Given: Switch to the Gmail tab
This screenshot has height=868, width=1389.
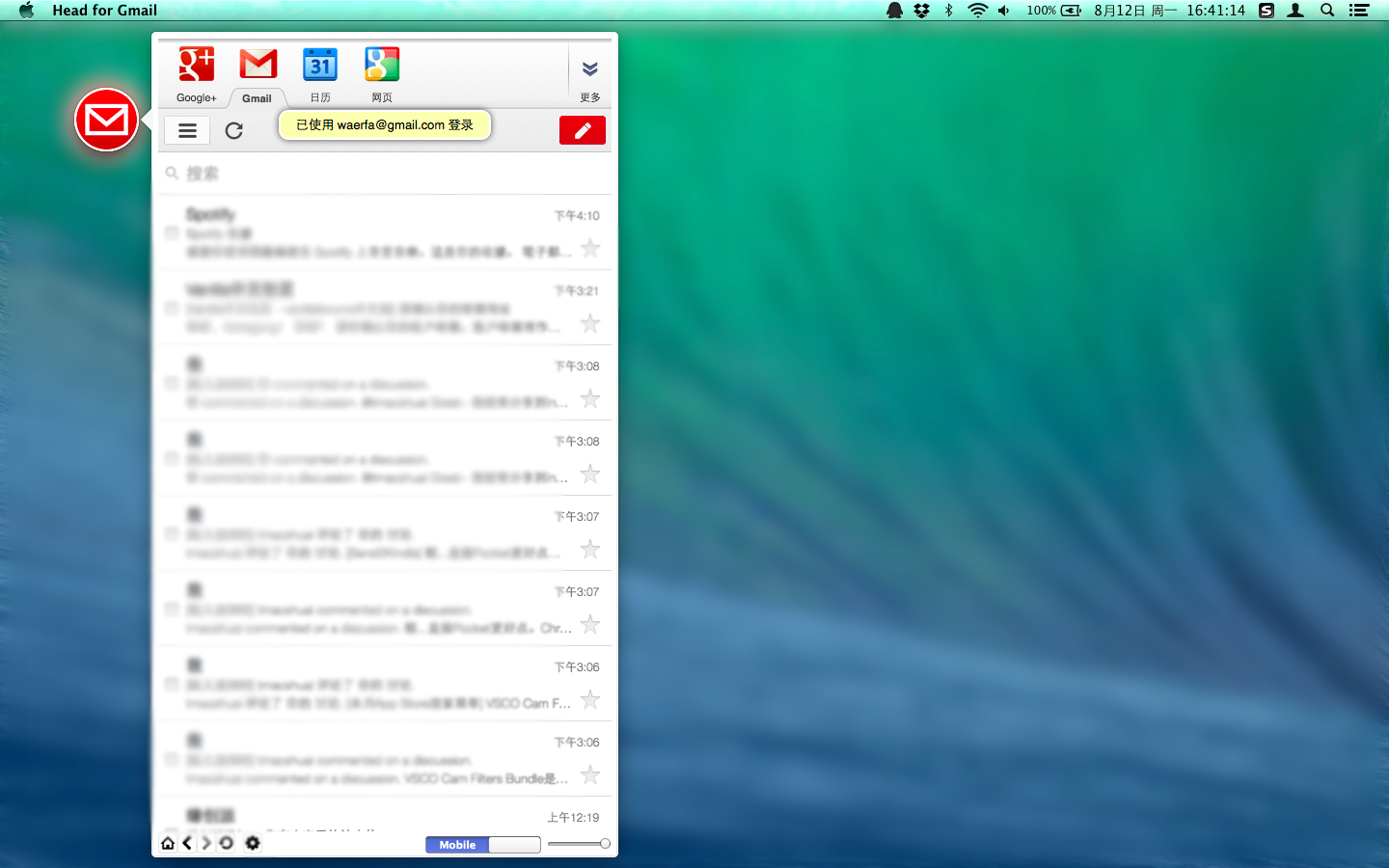Looking at the screenshot, I should (x=258, y=66).
